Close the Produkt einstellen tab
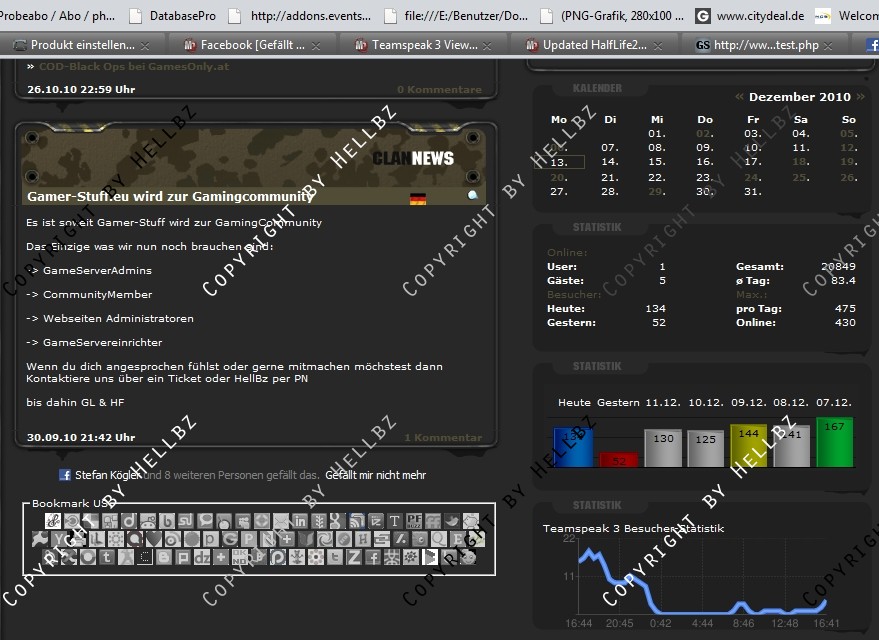879x640 pixels. tap(145, 46)
